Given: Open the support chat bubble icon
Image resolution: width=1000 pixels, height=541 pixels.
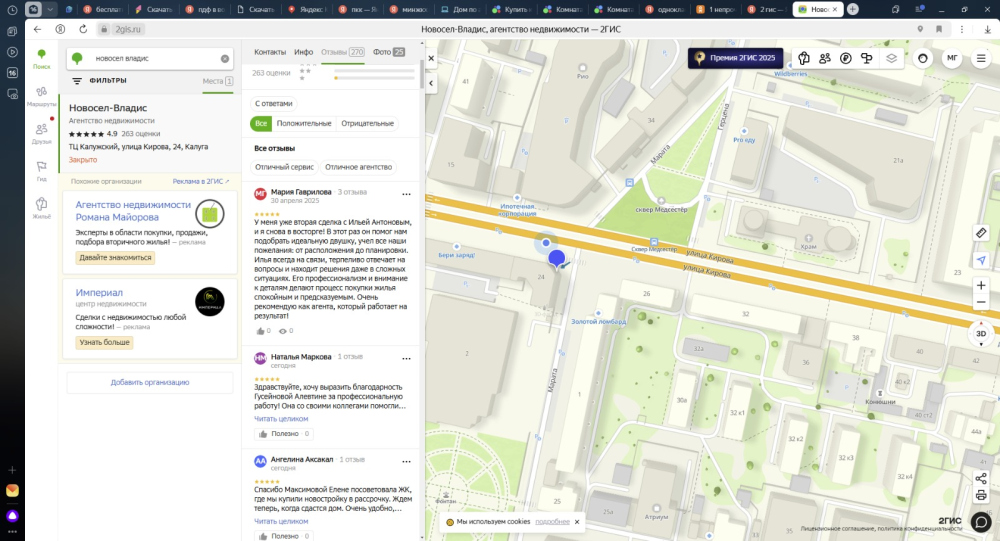Looking at the screenshot, I should (x=981, y=522).
